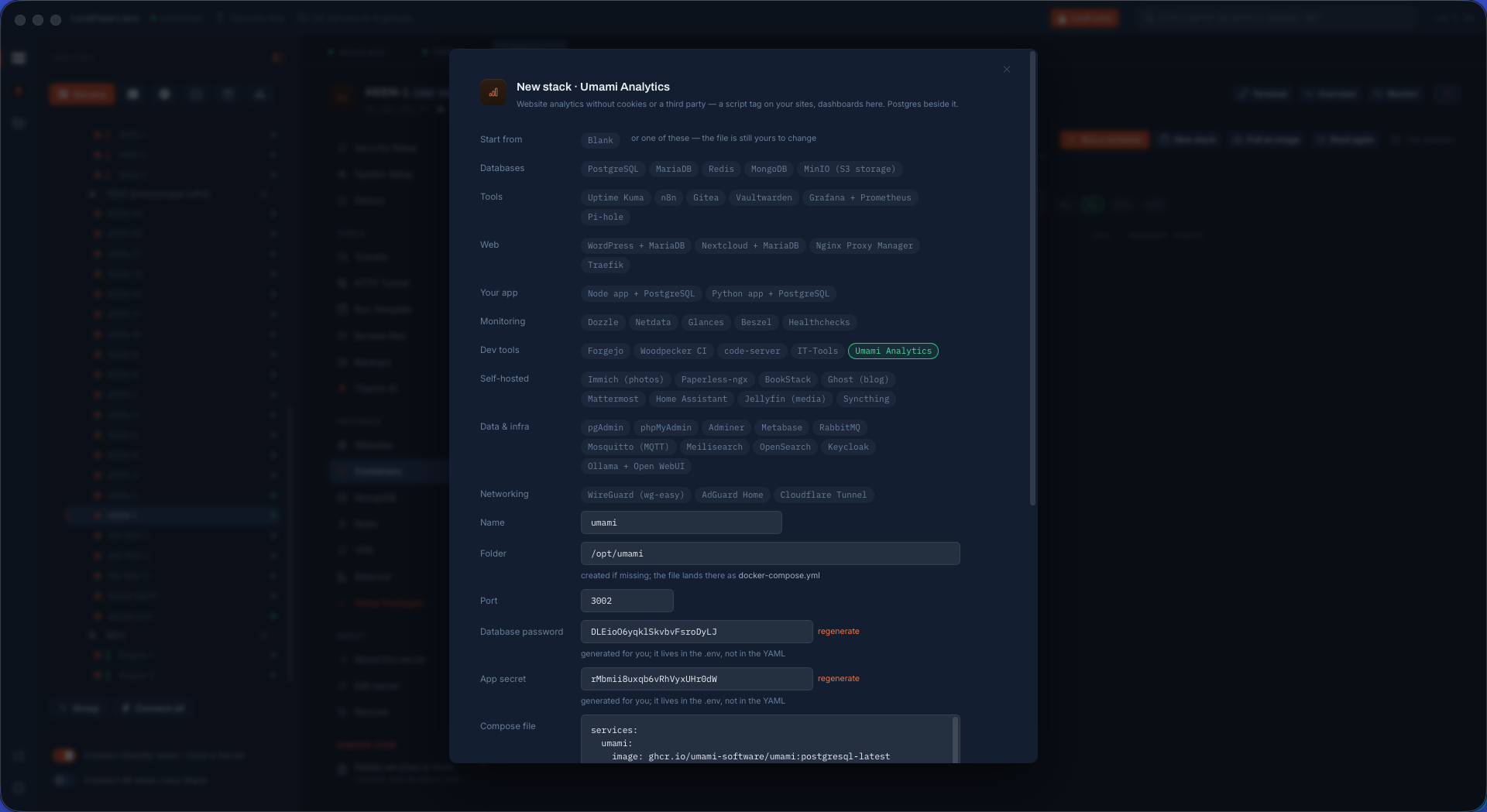This screenshot has width=1487, height=812.
Task: Choose the n8n template
Action: (x=668, y=197)
